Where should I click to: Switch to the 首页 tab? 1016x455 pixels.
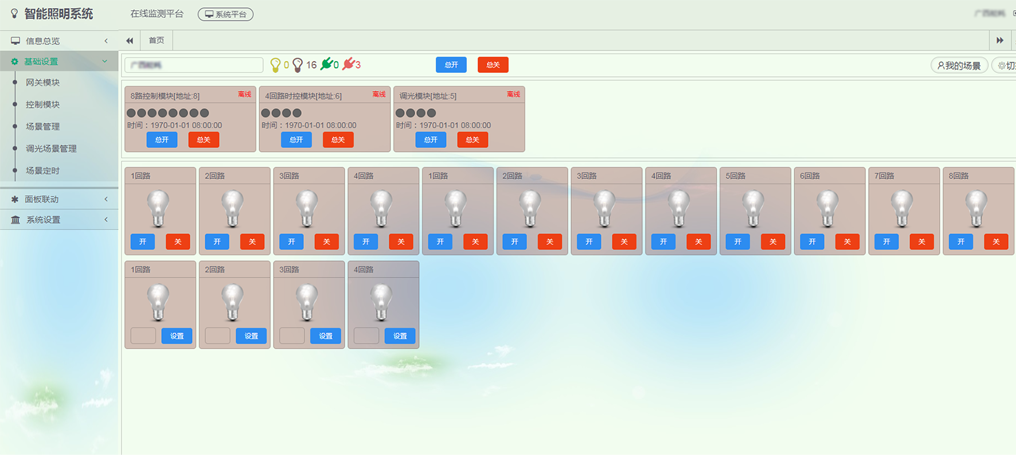click(x=157, y=40)
